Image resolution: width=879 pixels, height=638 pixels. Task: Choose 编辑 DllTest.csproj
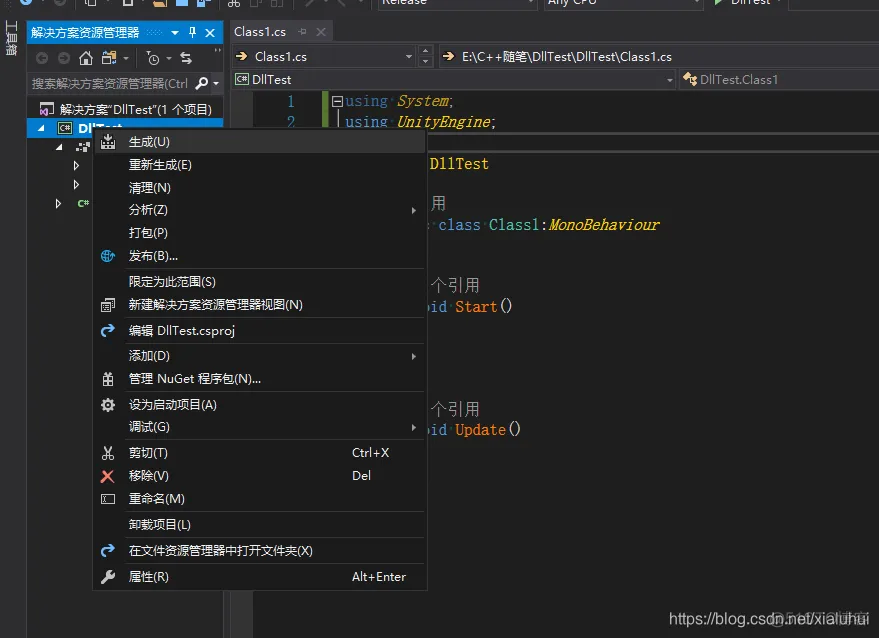coord(259,331)
